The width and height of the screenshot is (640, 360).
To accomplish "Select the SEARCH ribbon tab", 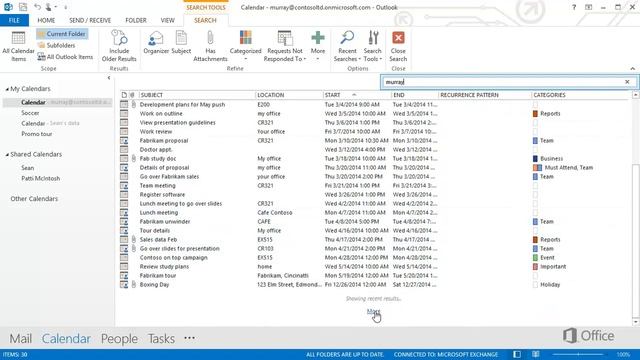I will click(205, 20).
